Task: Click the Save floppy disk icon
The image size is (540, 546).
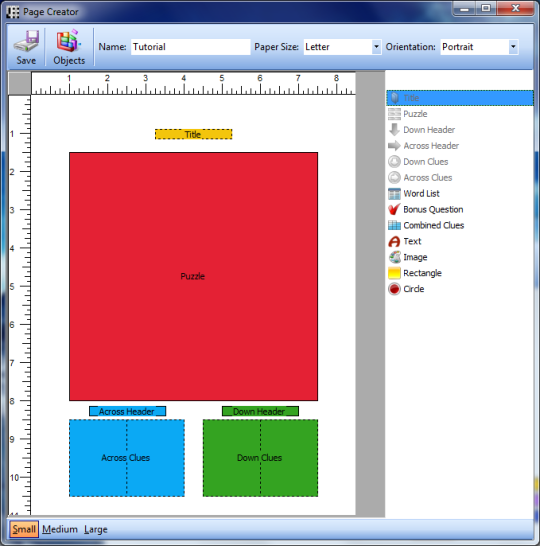Action: [26, 41]
